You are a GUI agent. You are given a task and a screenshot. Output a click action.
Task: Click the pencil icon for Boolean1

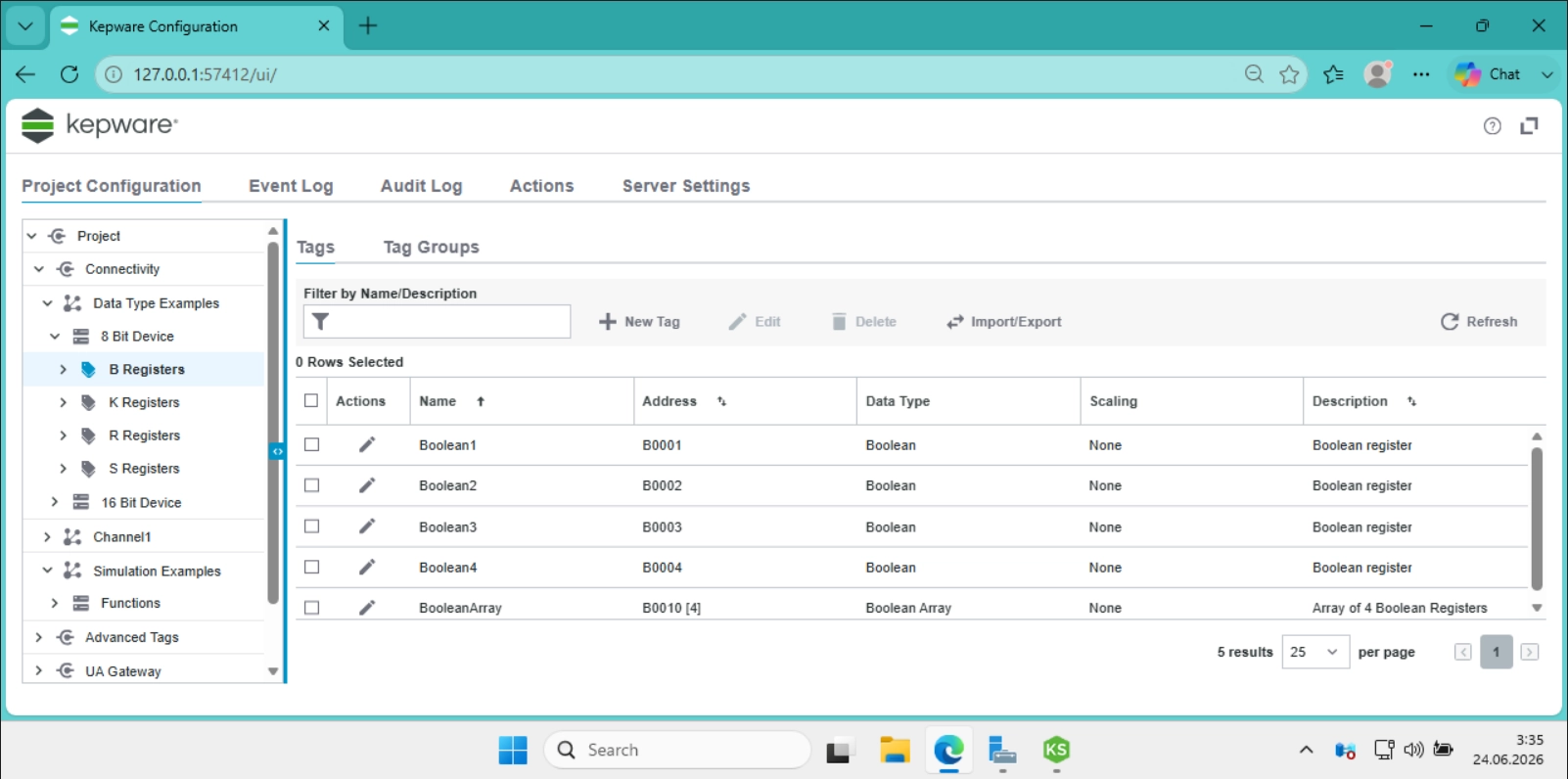(x=367, y=445)
